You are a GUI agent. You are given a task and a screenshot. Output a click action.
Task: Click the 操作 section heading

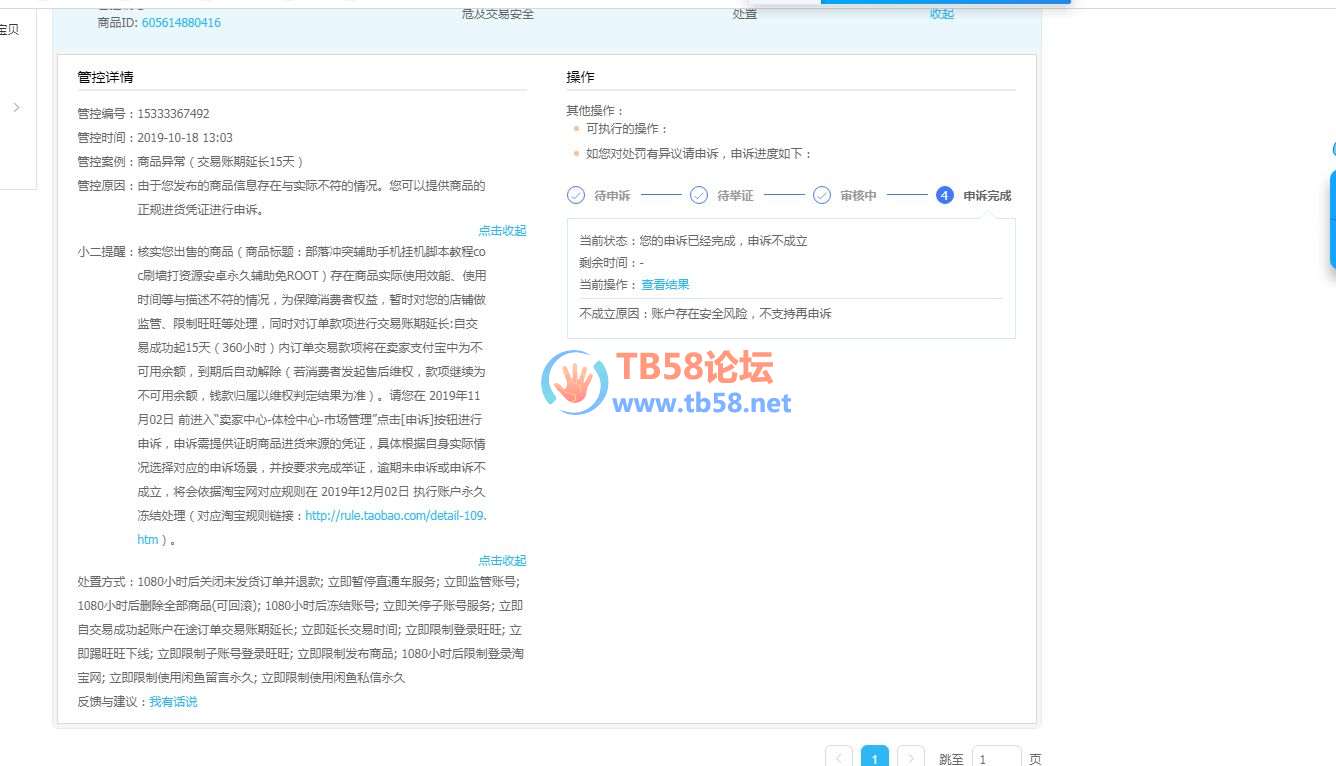click(x=581, y=77)
